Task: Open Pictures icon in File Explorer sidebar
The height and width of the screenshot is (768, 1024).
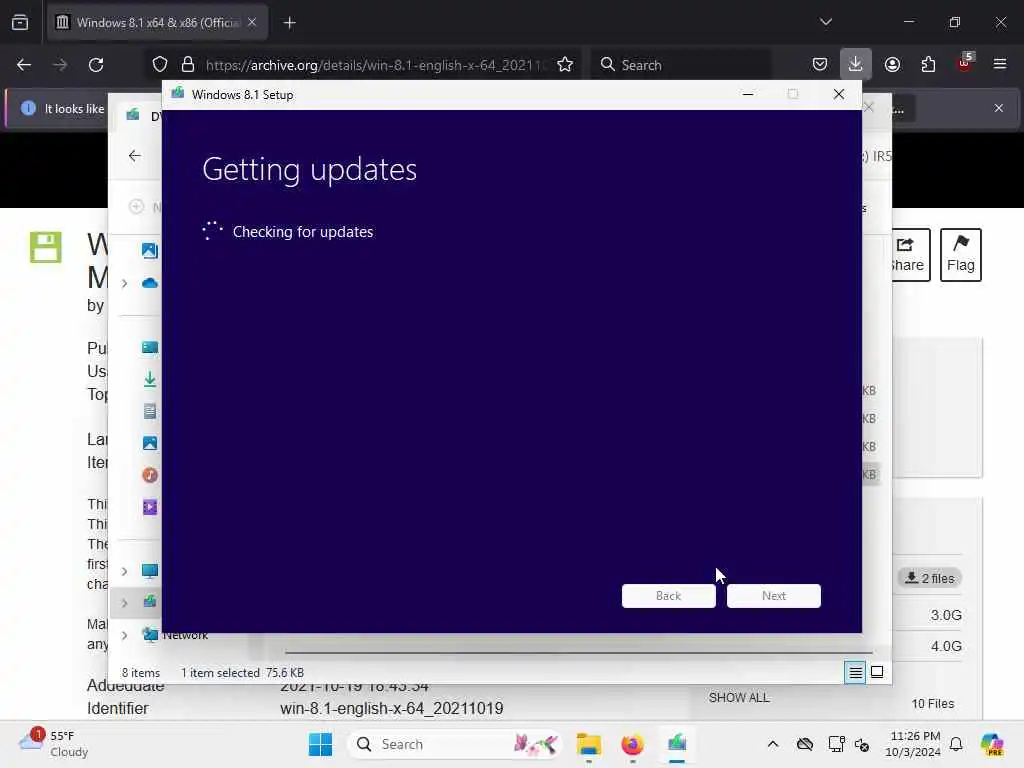Action: coord(150,443)
